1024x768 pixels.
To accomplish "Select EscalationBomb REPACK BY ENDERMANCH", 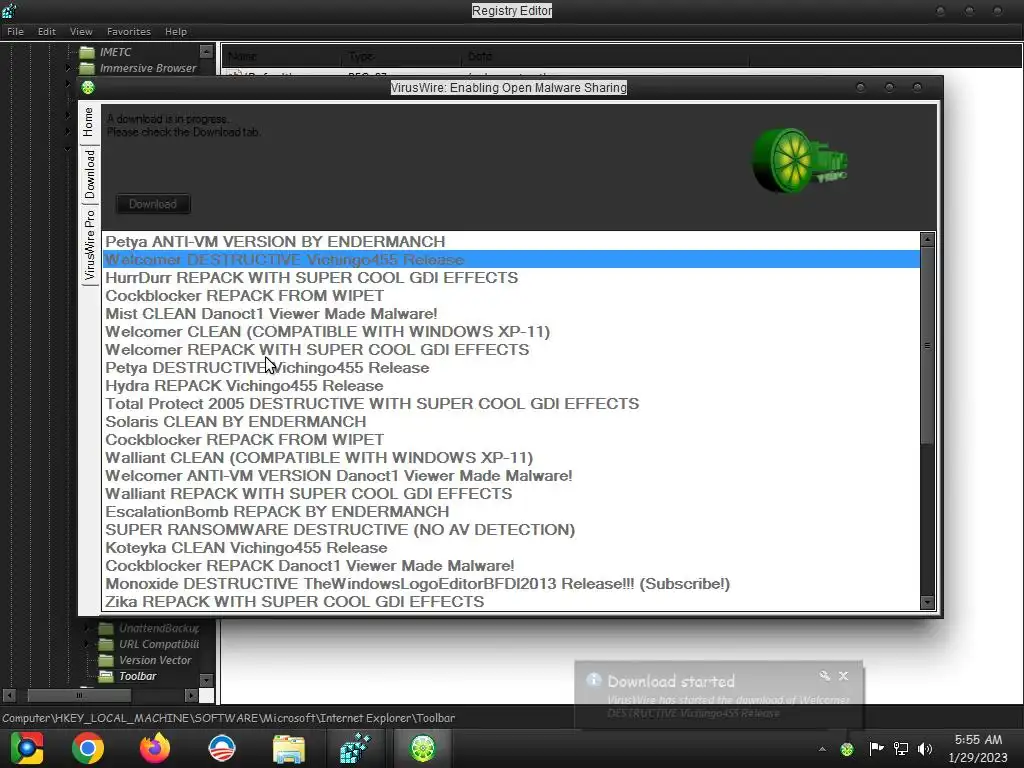I will tap(511, 512).
